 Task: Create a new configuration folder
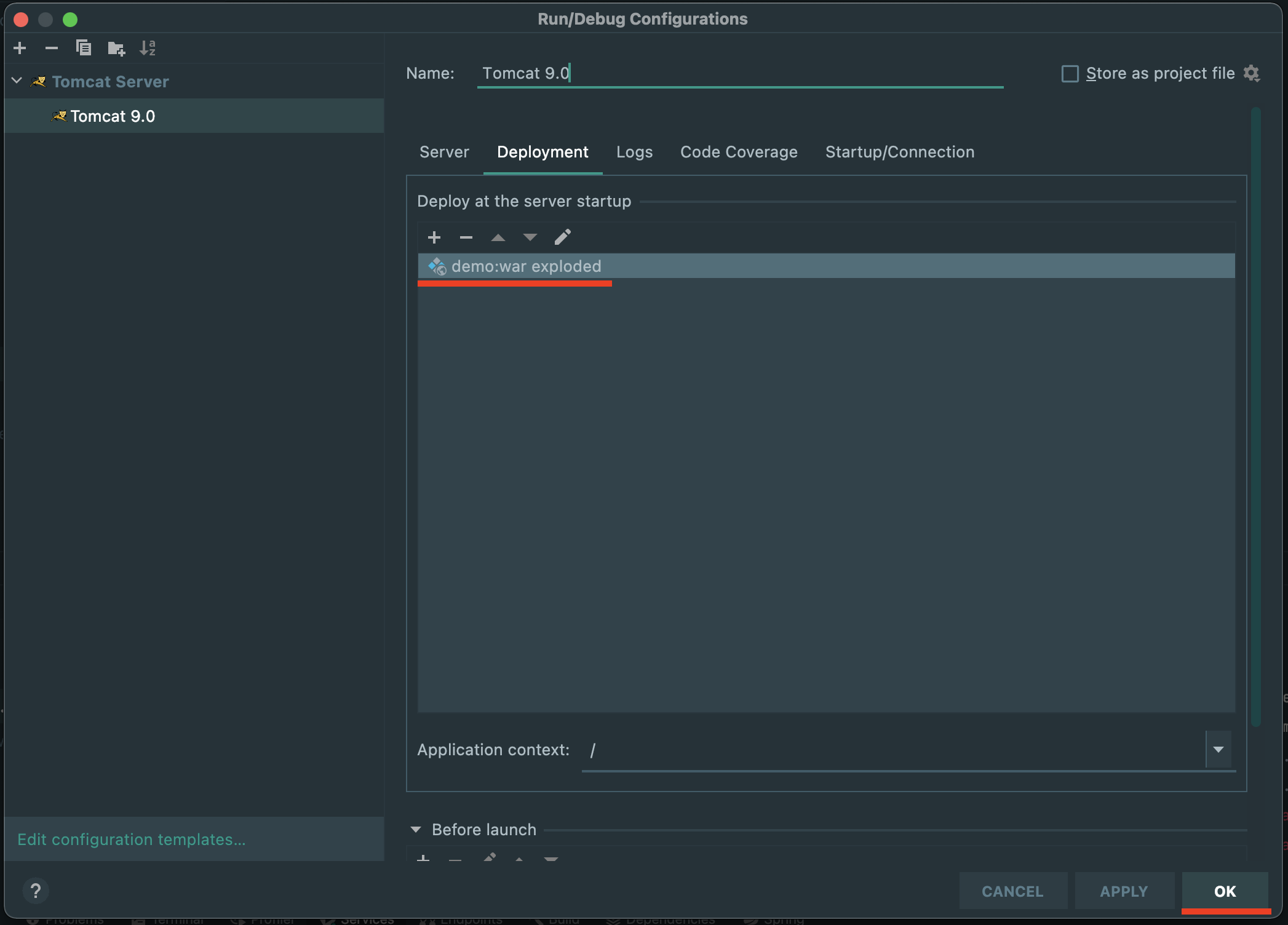point(116,48)
